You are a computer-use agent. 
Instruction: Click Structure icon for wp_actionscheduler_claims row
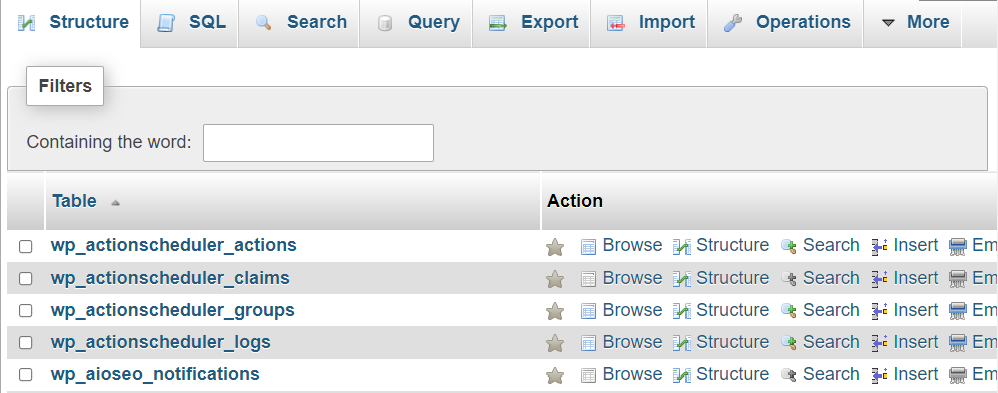point(682,279)
